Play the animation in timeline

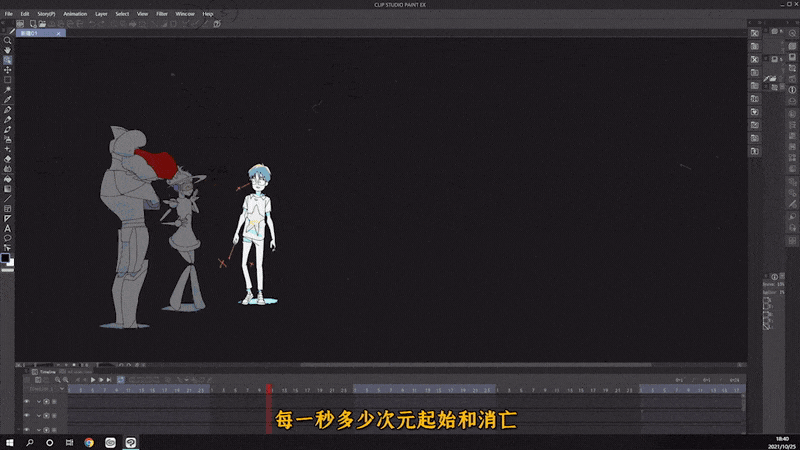pos(93,380)
